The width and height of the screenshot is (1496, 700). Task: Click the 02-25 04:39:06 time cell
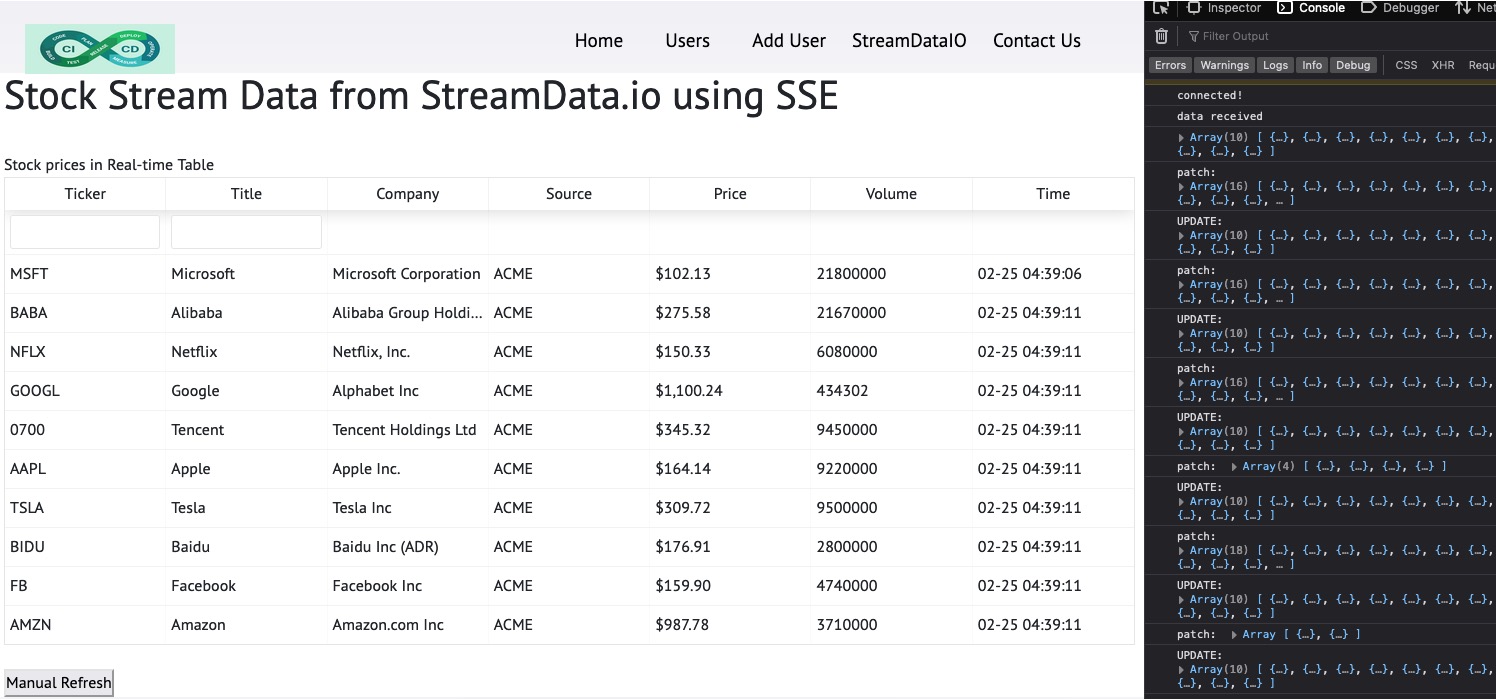pos(1053,274)
